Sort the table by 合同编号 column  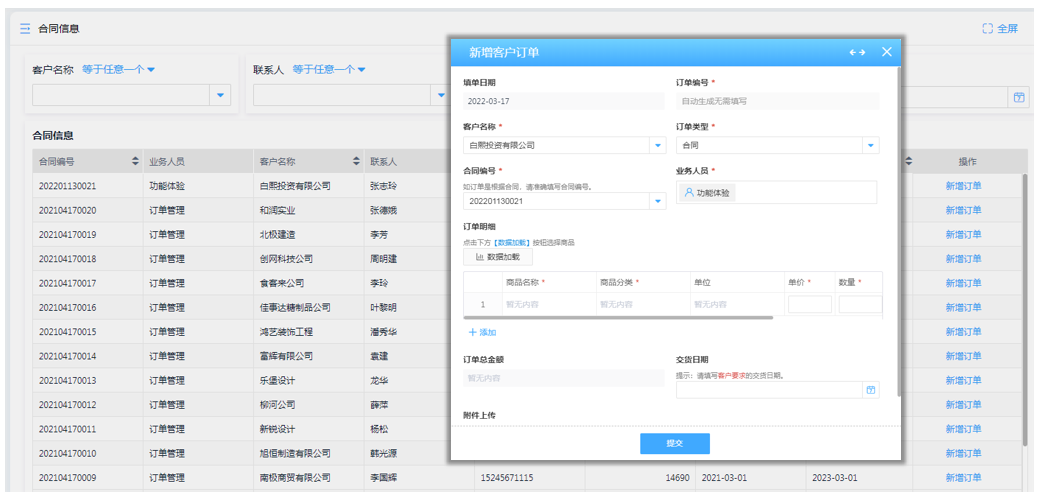136,161
